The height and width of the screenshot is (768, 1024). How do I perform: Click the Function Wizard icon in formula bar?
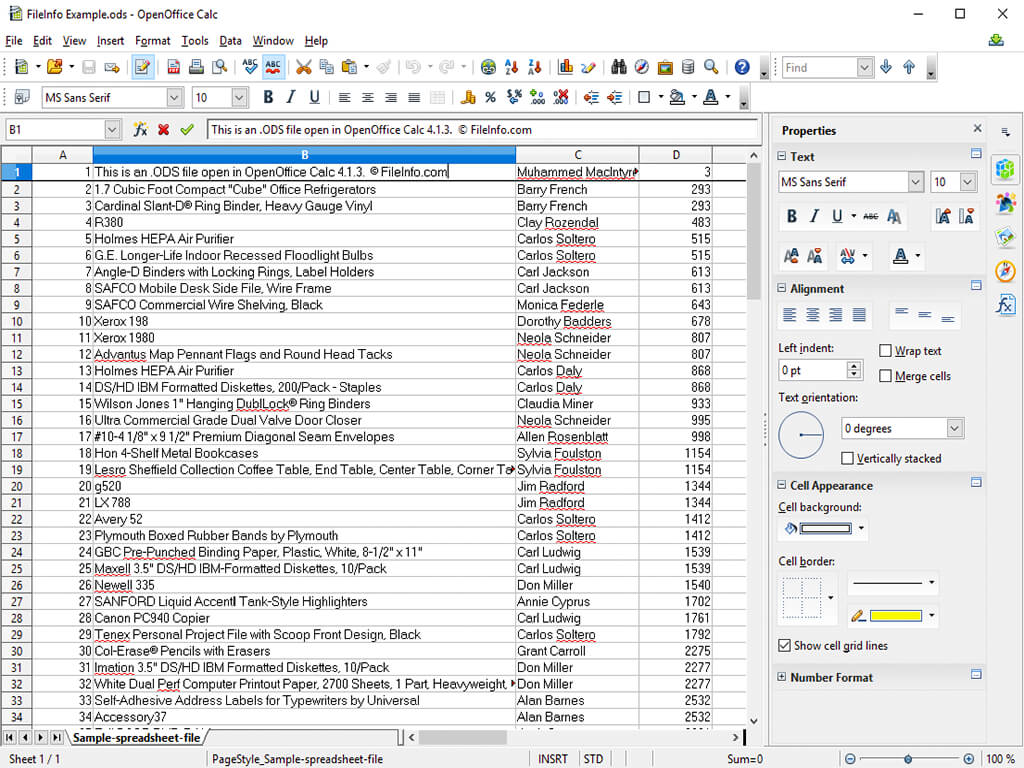click(x=140, y=130)
